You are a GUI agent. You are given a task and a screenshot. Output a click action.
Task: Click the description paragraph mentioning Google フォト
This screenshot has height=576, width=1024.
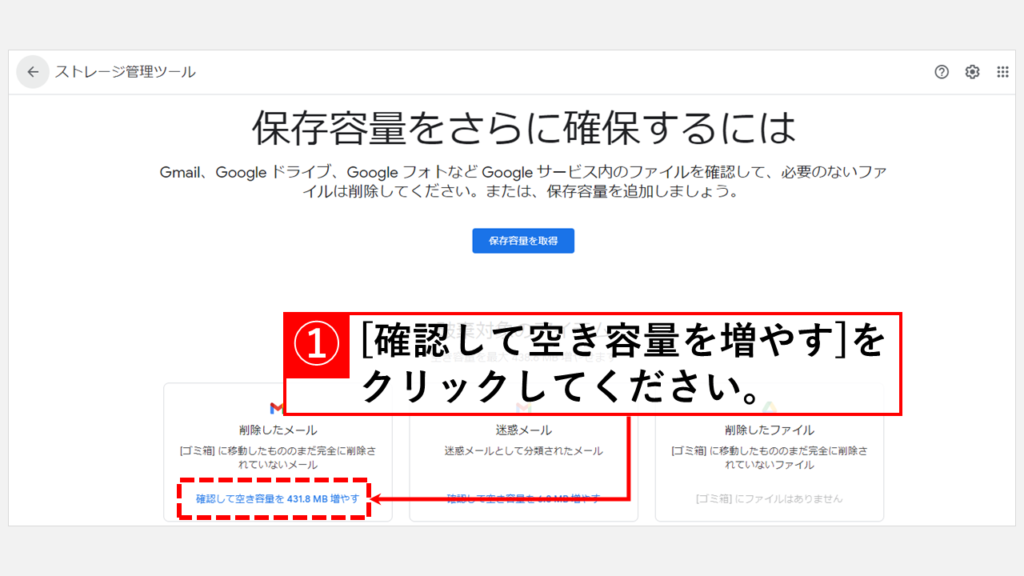523,181
